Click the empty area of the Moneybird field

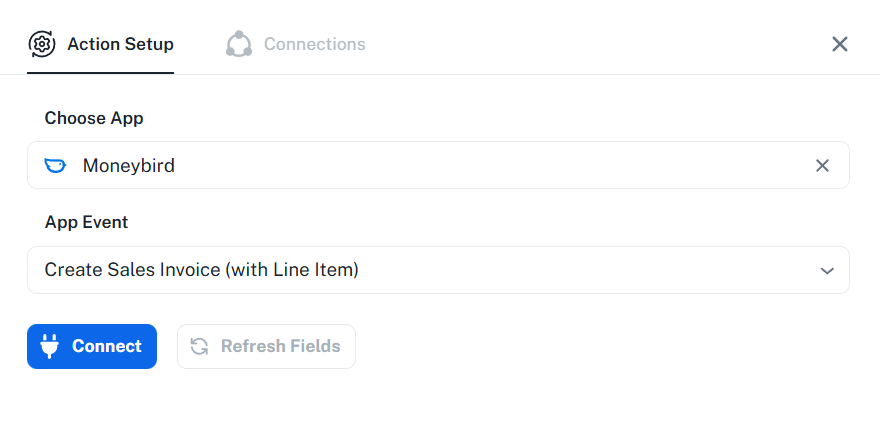[x=500, y=166]
